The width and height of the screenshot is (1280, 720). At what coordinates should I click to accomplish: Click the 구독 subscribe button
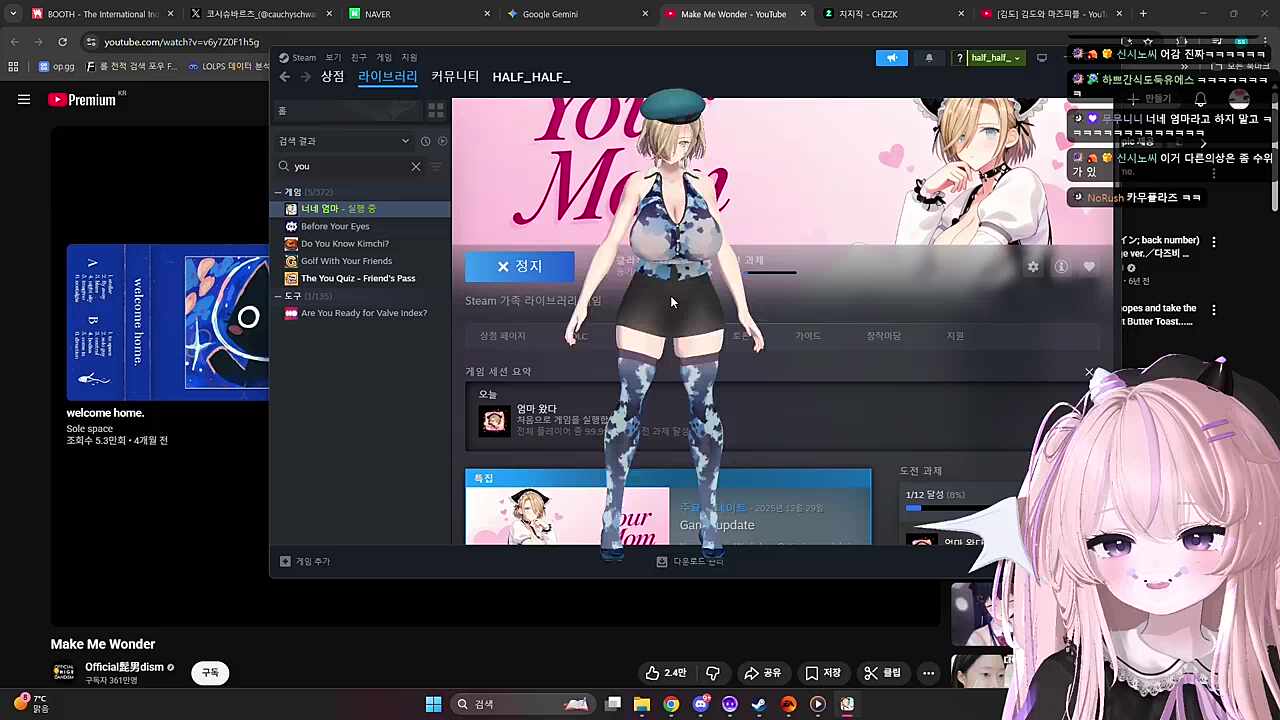click(210, 673)
